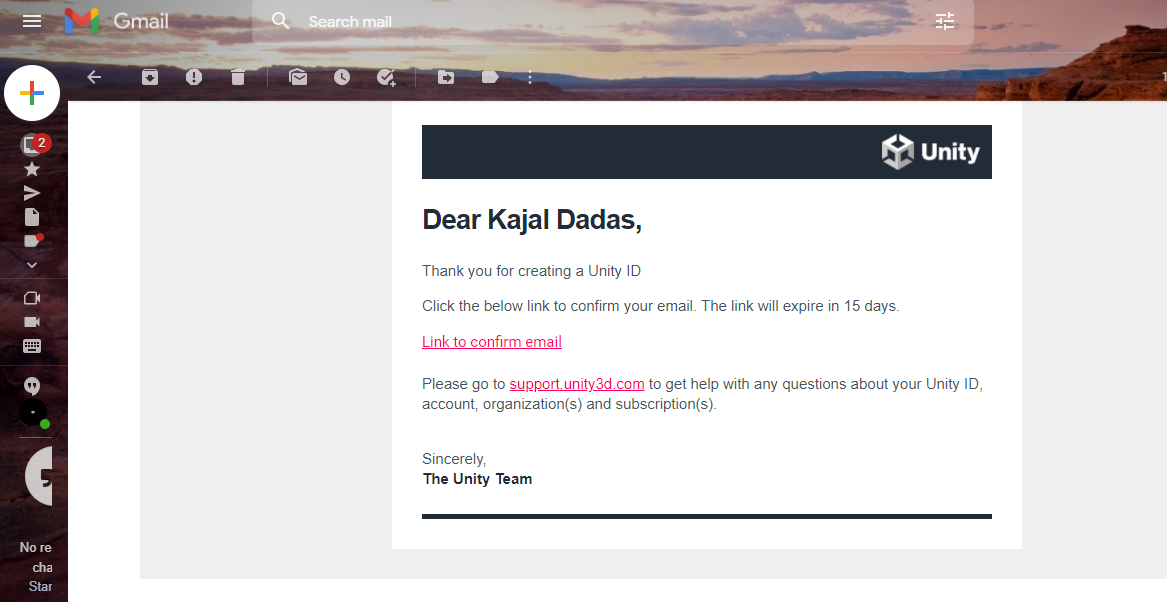Open the three-dot More options menu
The height and width of the screenshot is (602, 1167).
(530, 77)
